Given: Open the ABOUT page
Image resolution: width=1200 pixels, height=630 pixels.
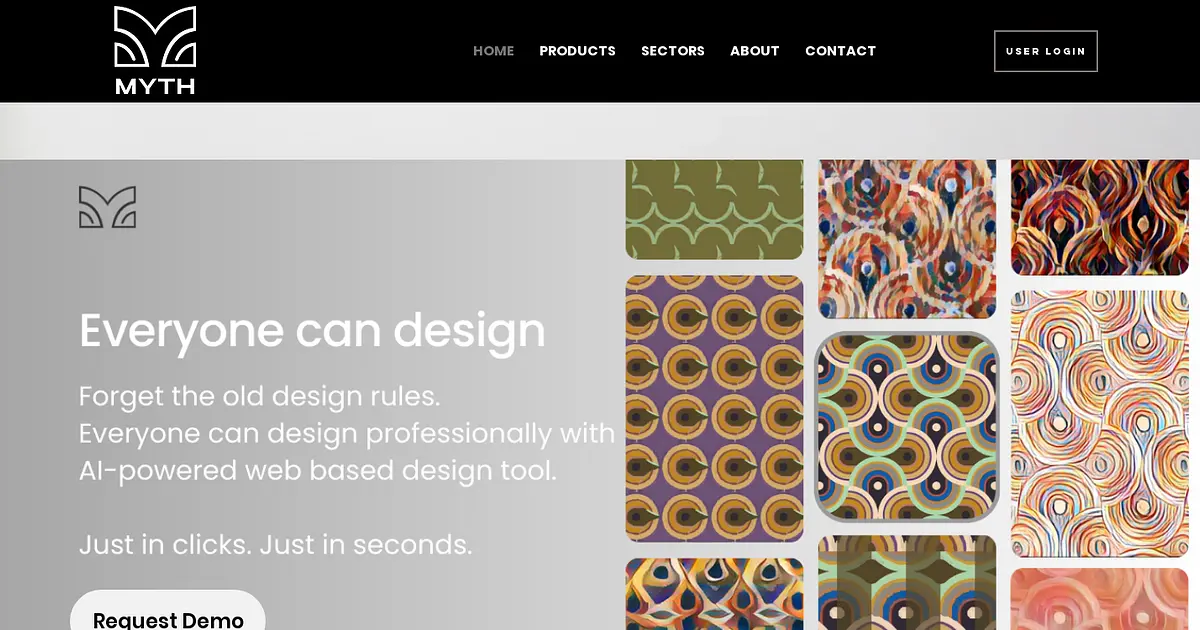Looking at the screenshot, I should pyautogui.click(x=755, y=51).
